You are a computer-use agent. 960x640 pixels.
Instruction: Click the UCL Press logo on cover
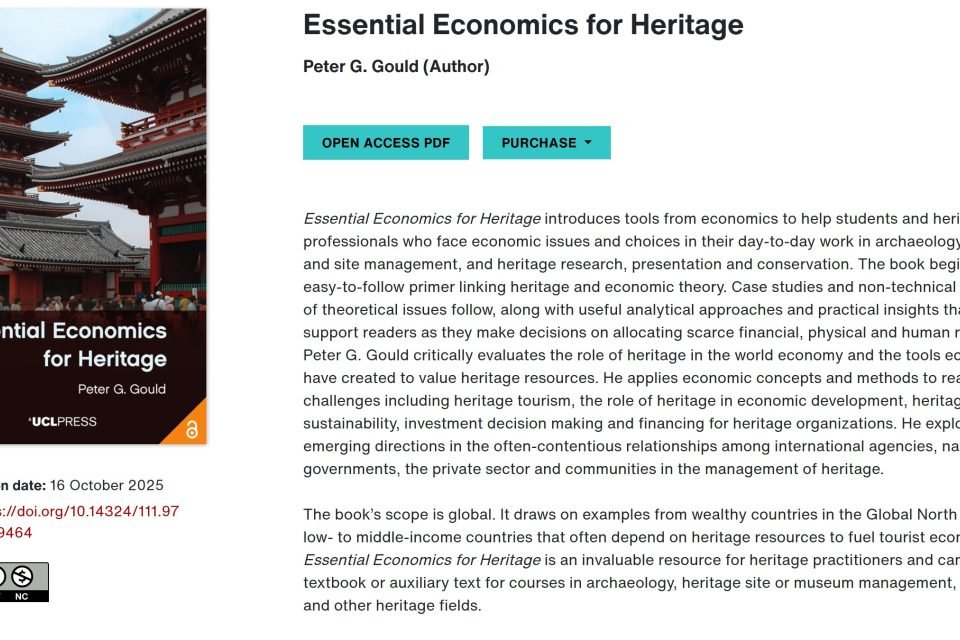point(63,421)
